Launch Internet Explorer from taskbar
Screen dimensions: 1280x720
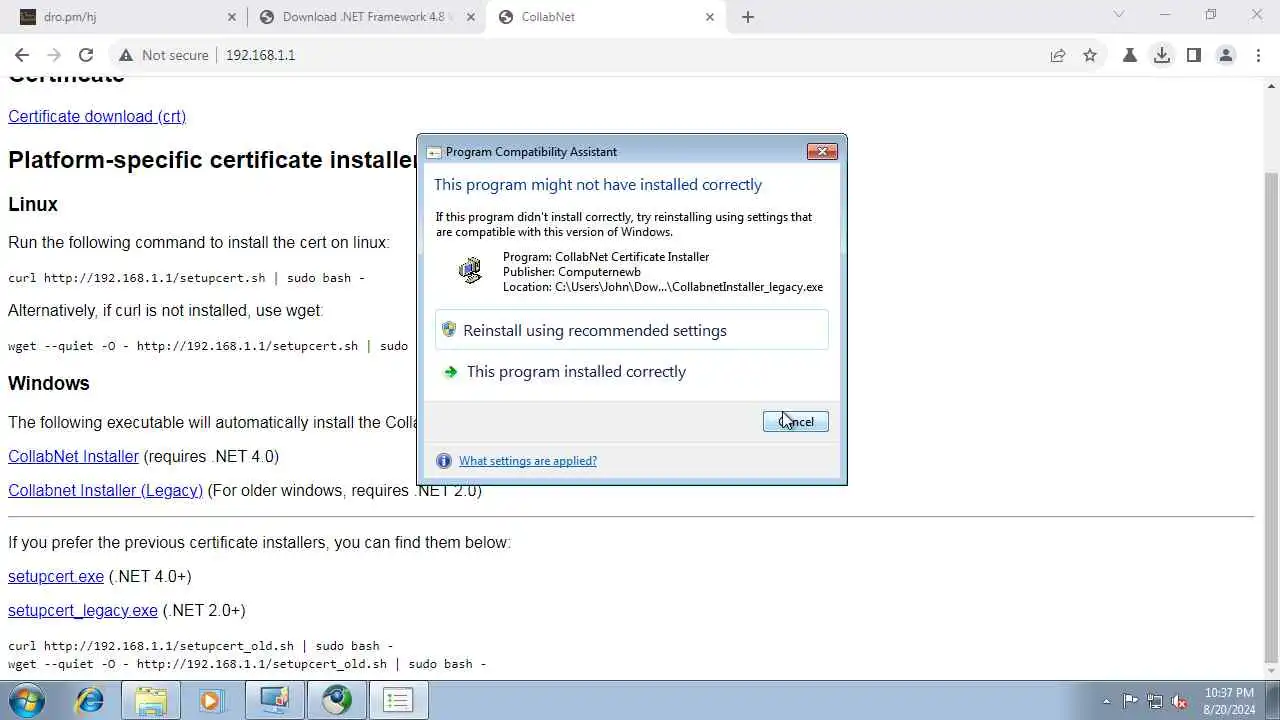[x=90, y=700]
